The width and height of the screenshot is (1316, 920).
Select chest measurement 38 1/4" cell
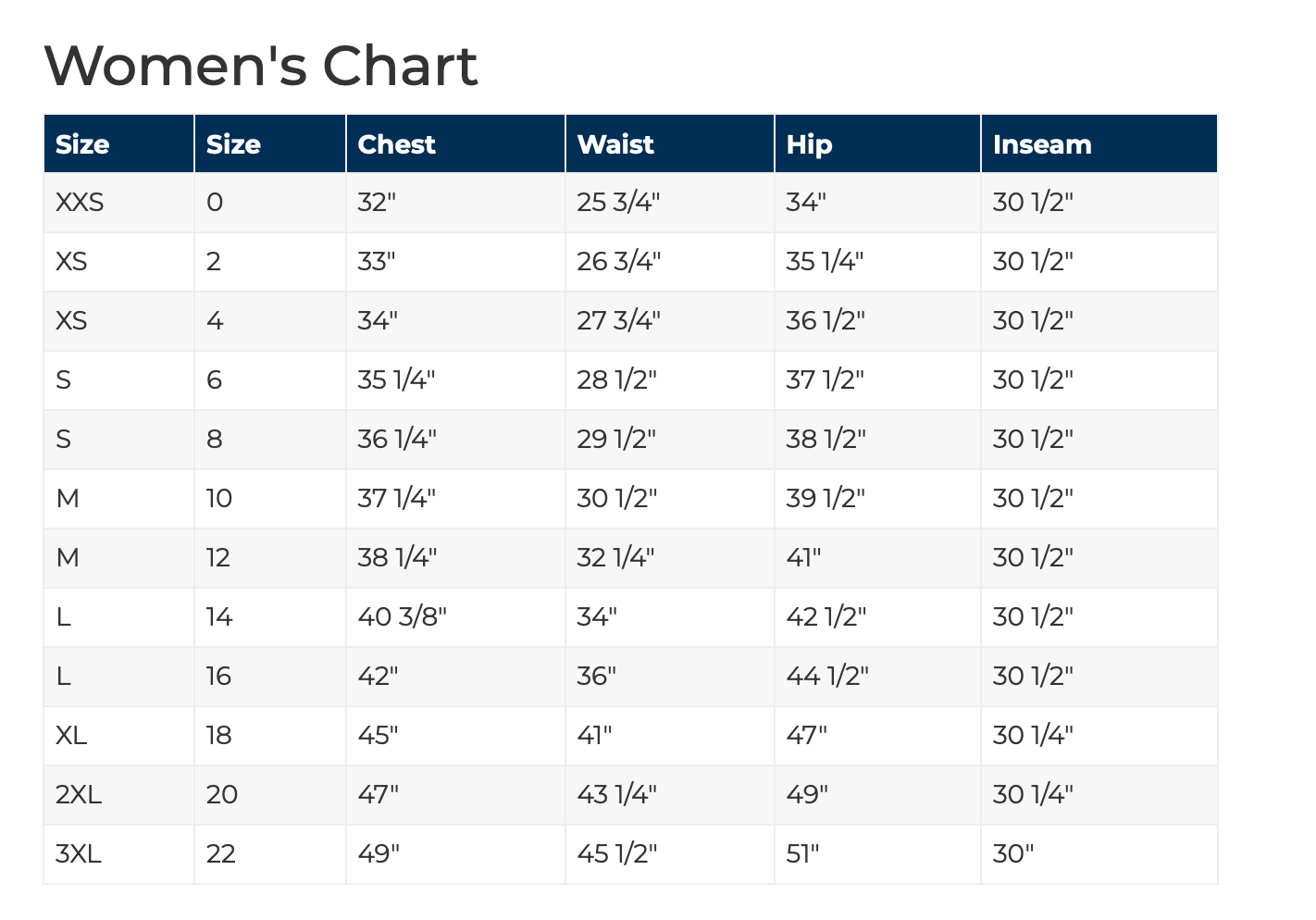[397, 557]
